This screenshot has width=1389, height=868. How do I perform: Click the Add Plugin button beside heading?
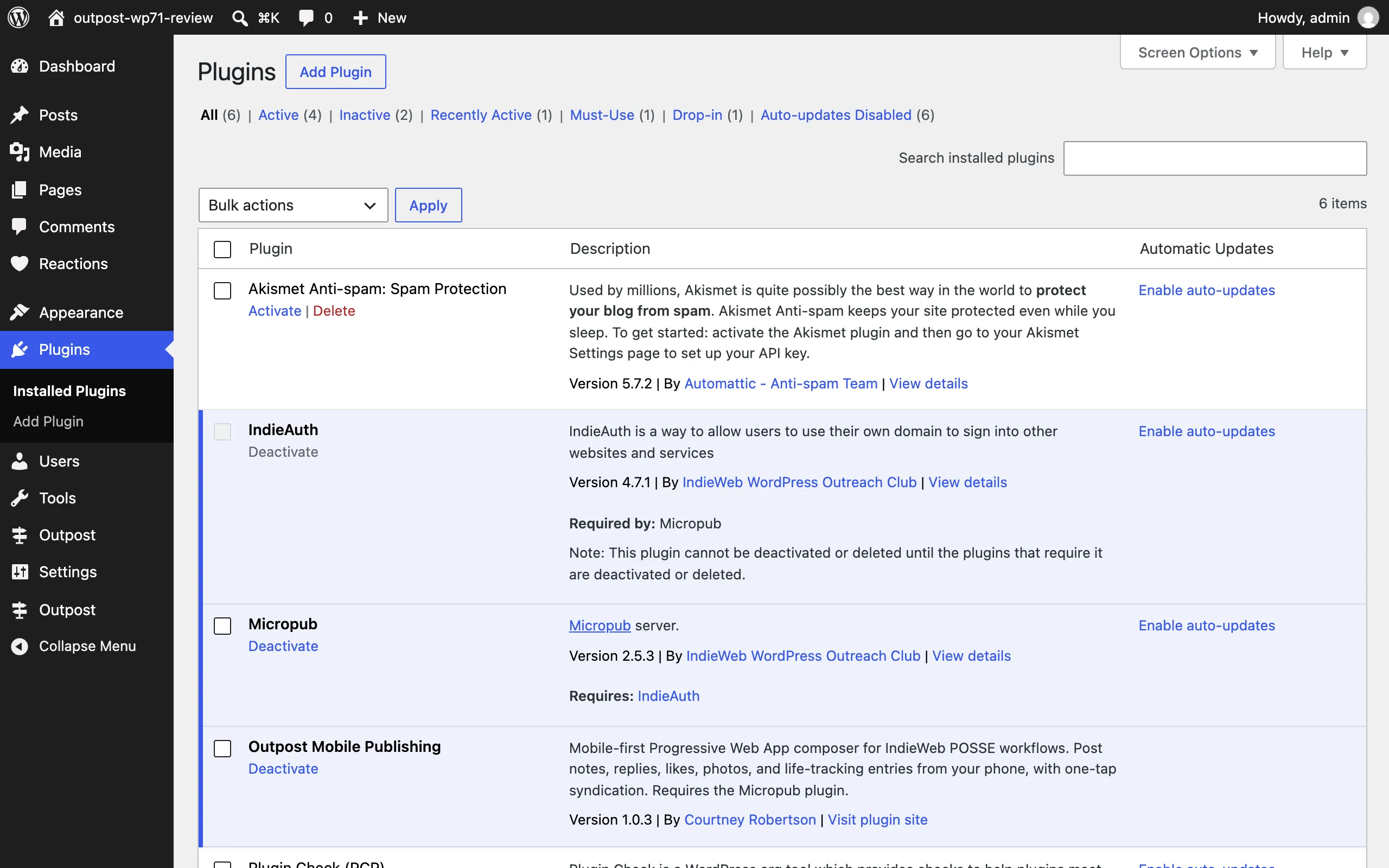click(336, 72)
